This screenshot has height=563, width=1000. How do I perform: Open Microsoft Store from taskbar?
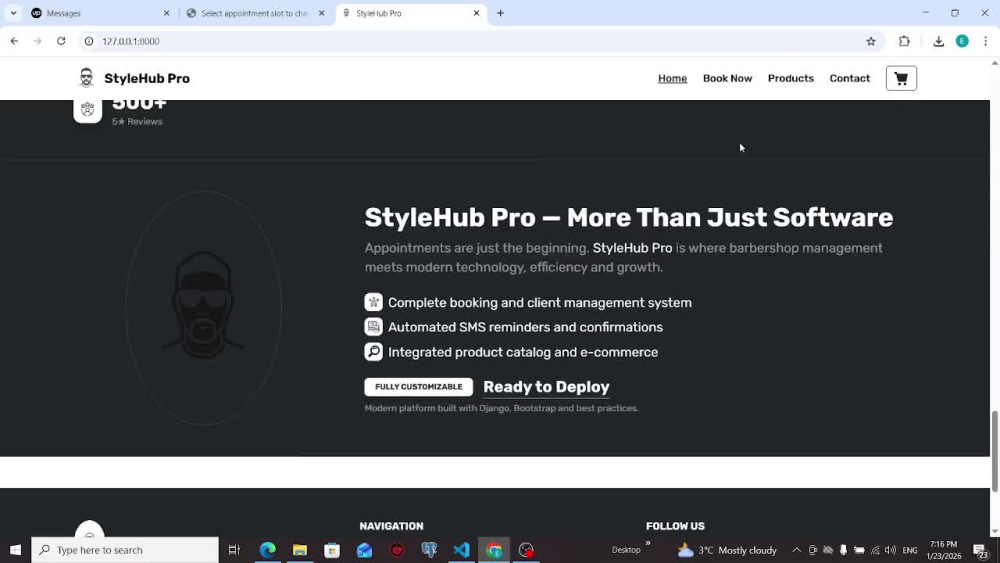(332, 550)
